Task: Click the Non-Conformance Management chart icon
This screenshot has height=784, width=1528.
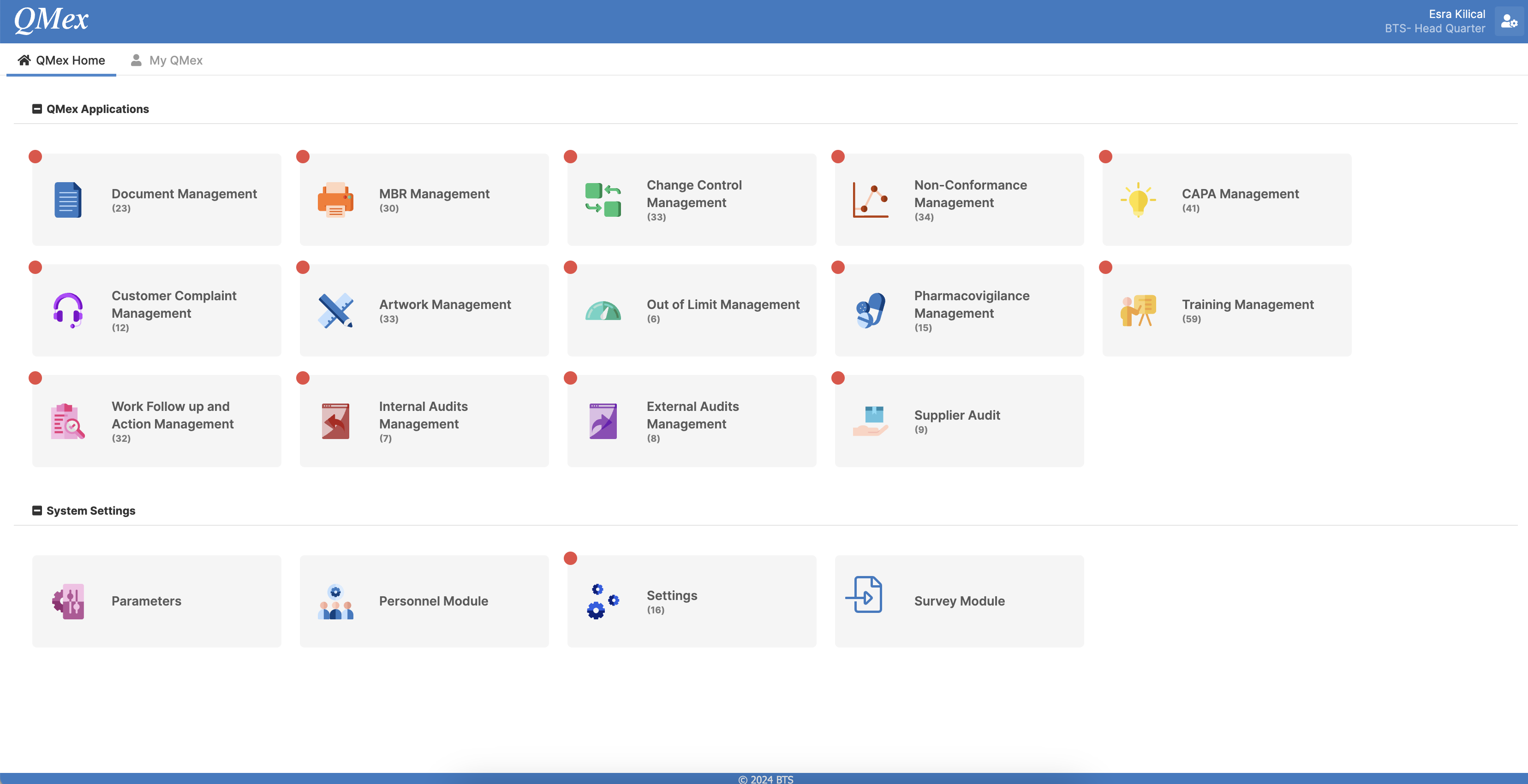Action: click(870, 200)
